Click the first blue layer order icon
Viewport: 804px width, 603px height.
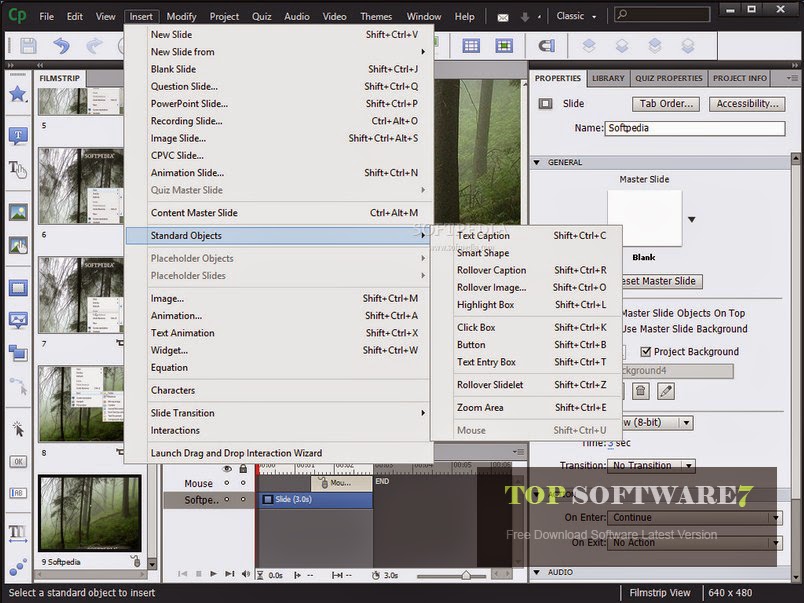point(589,46)
